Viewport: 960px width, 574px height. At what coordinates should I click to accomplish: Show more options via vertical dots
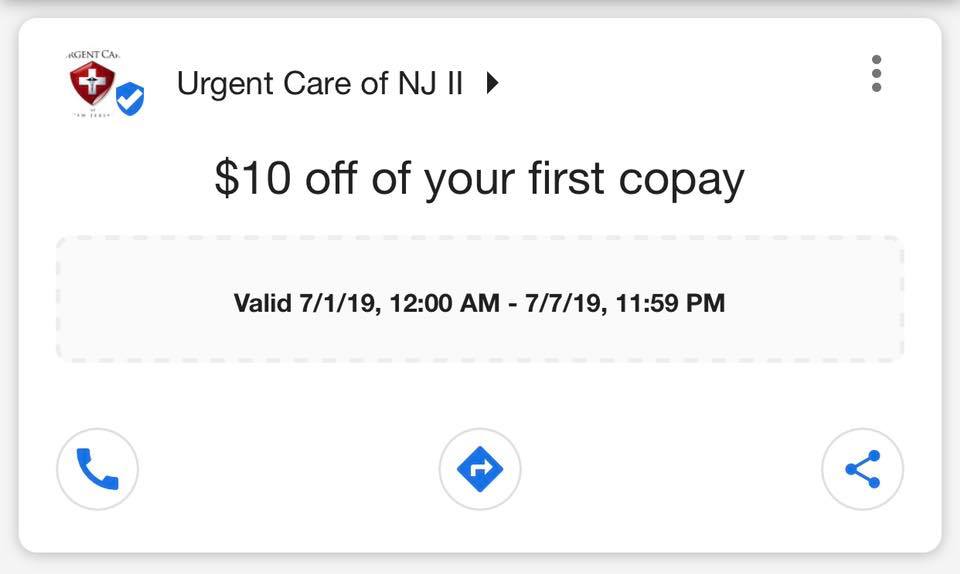click(x=877, y=73)
